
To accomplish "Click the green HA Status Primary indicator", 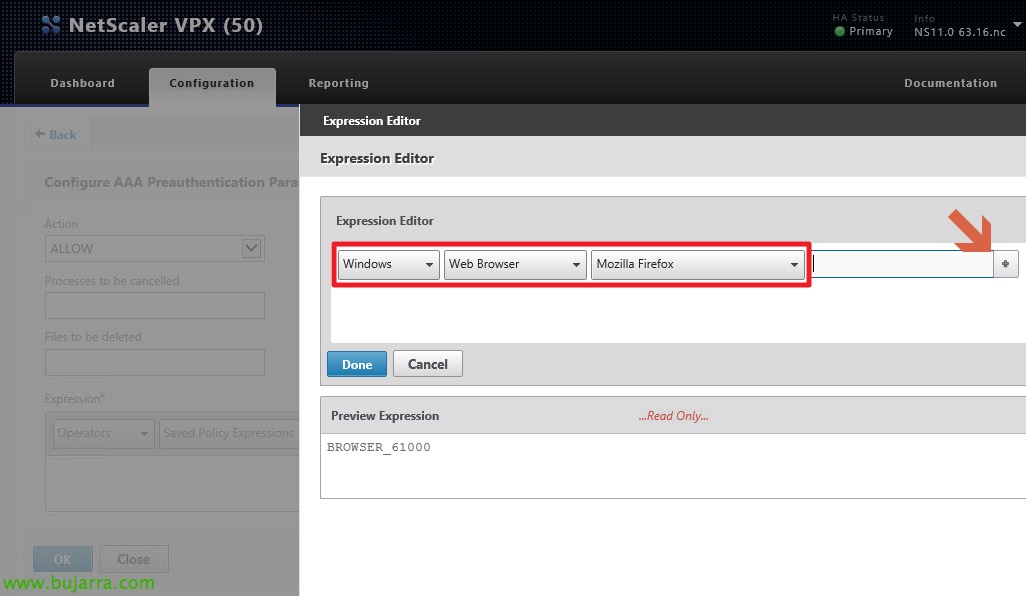I will click(840, 31).
